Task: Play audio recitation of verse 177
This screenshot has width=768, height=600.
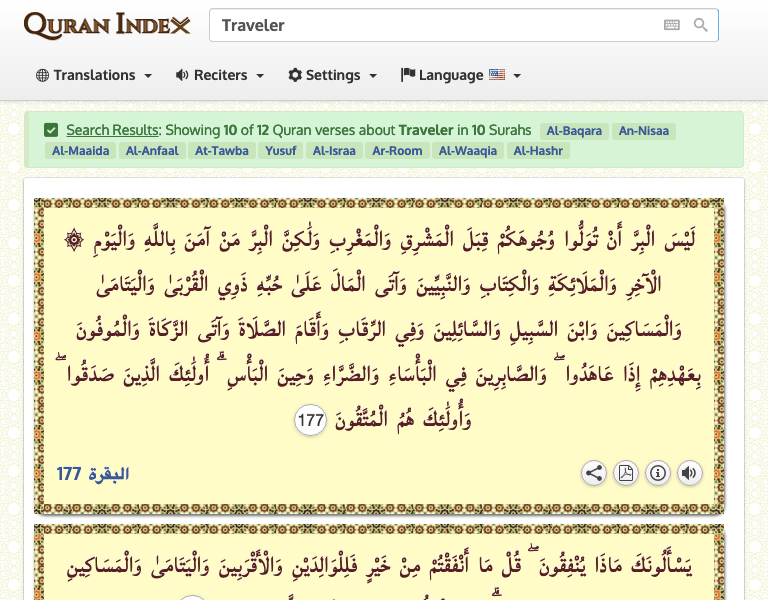Action: point(690,473)
